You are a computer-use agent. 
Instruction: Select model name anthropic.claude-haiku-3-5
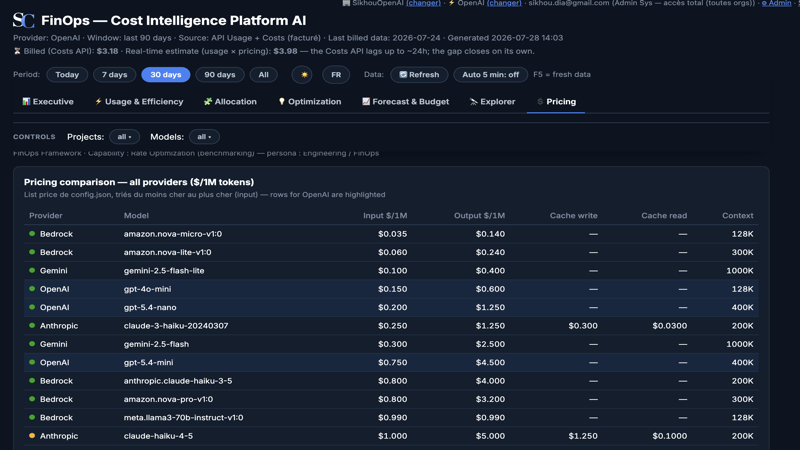178,381
